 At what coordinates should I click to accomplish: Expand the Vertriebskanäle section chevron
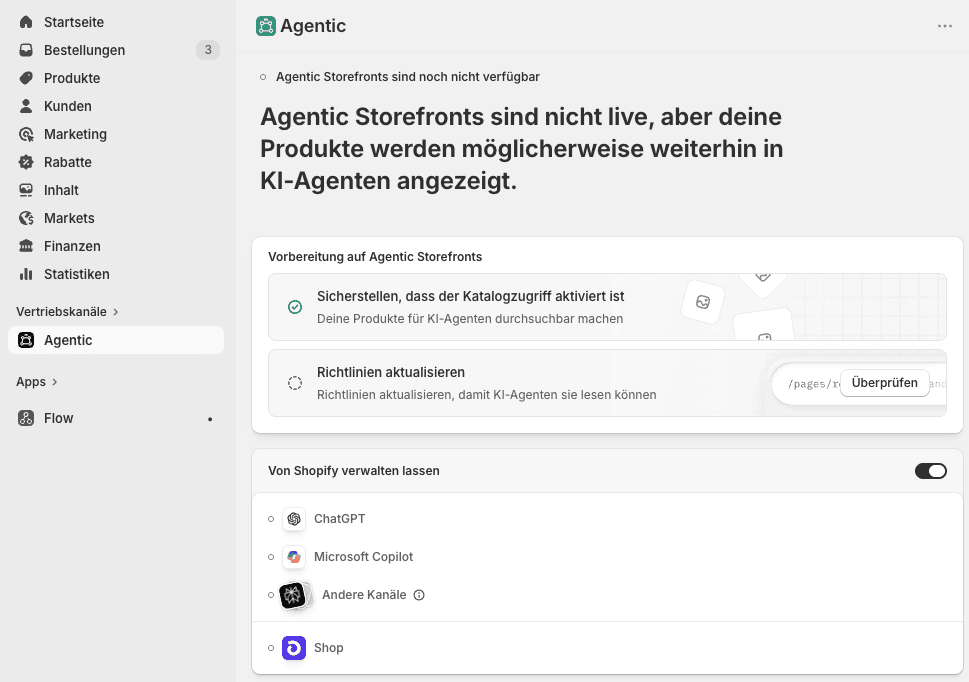coord(116,312)
